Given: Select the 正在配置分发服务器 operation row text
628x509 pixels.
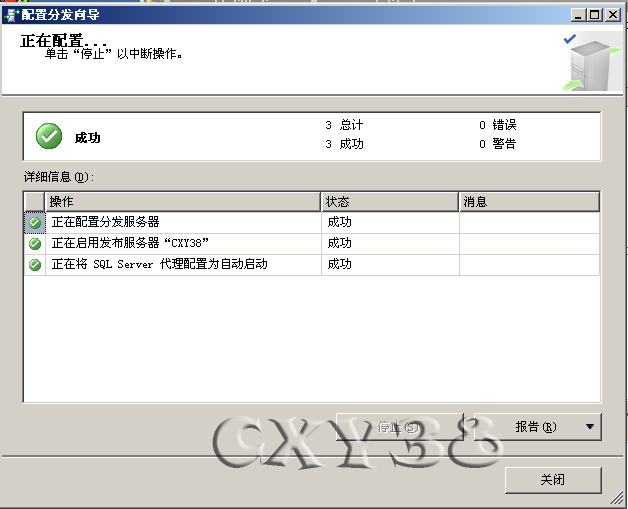Looking at the screenshot, I should [x=106, y=222].
